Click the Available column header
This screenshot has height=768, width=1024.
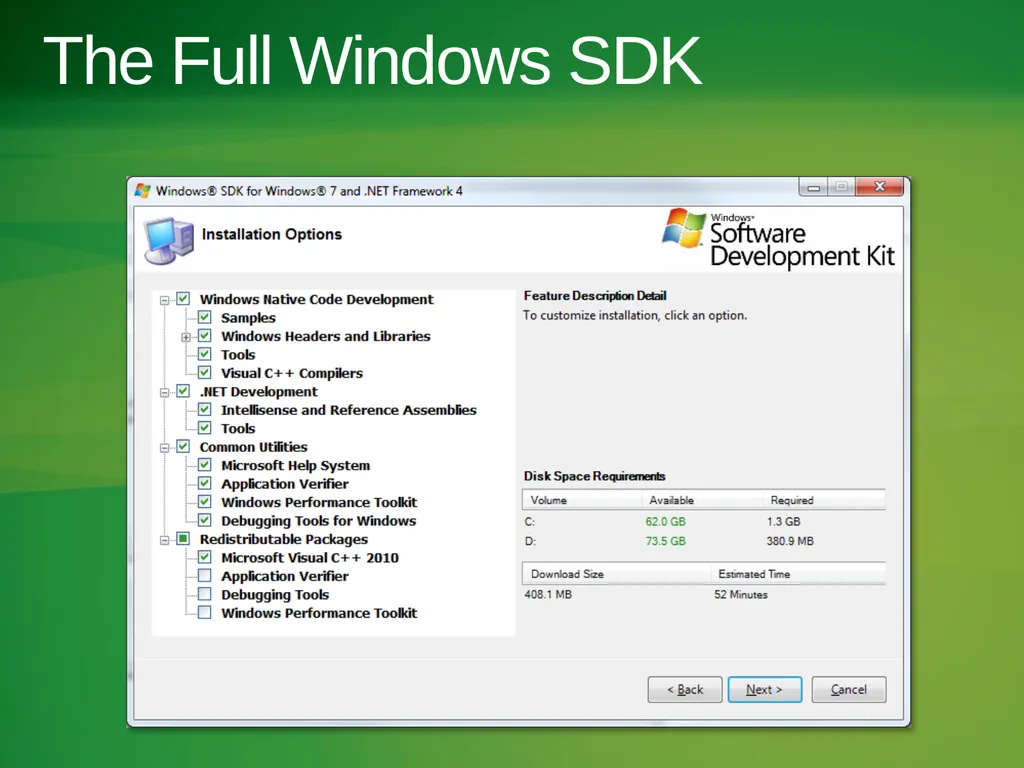click(x=702, y=500)
